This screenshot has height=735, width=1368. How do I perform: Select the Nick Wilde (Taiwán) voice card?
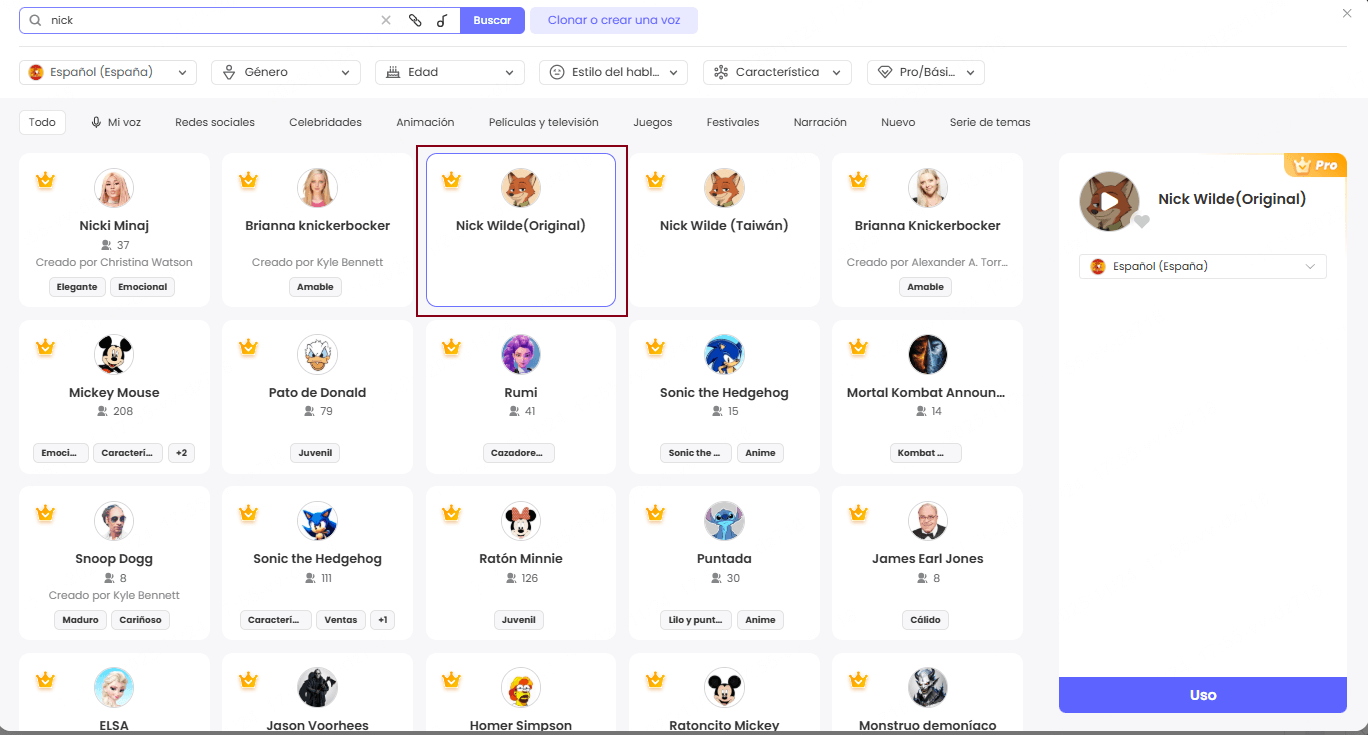pos(724,230)
